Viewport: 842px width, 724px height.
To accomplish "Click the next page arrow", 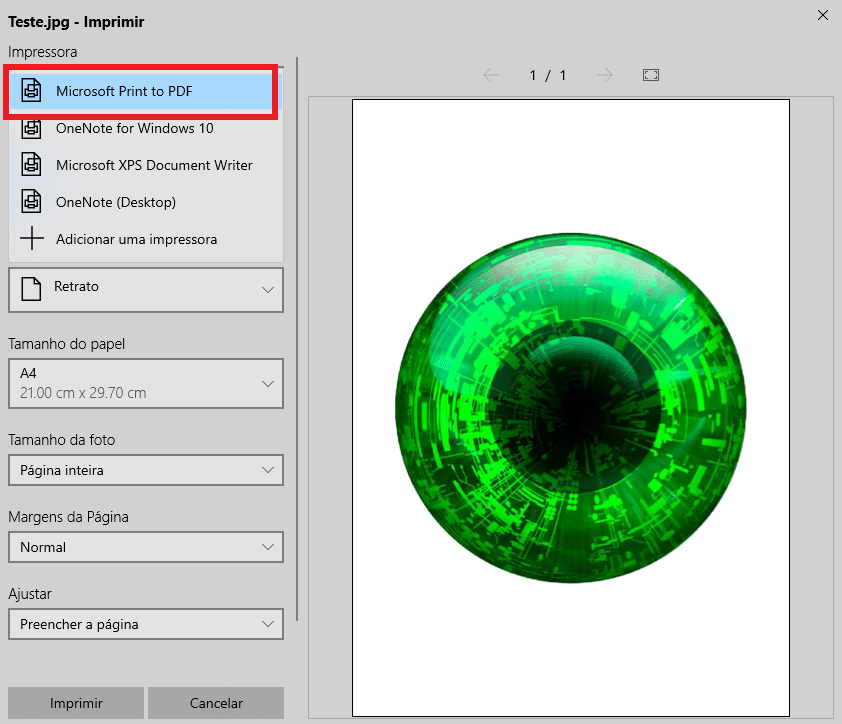I will (x=605, y=74).
